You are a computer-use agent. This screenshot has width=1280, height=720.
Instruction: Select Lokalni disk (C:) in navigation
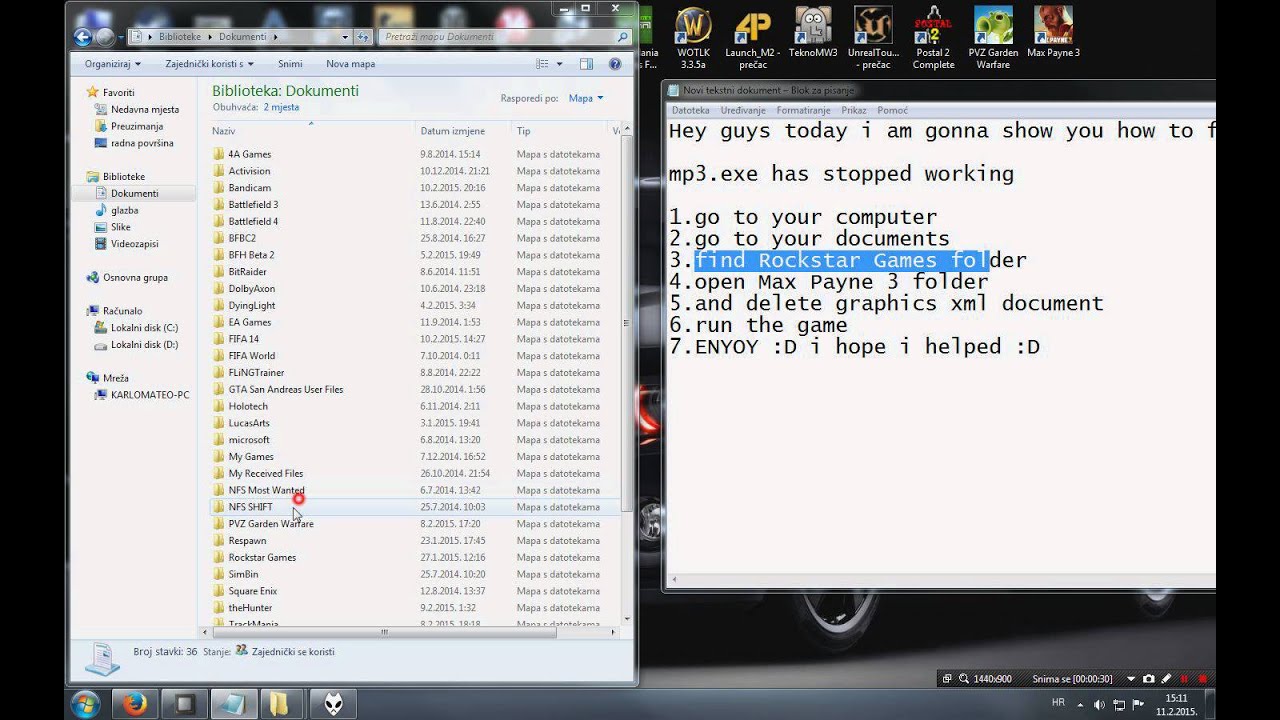coord(137,328)
